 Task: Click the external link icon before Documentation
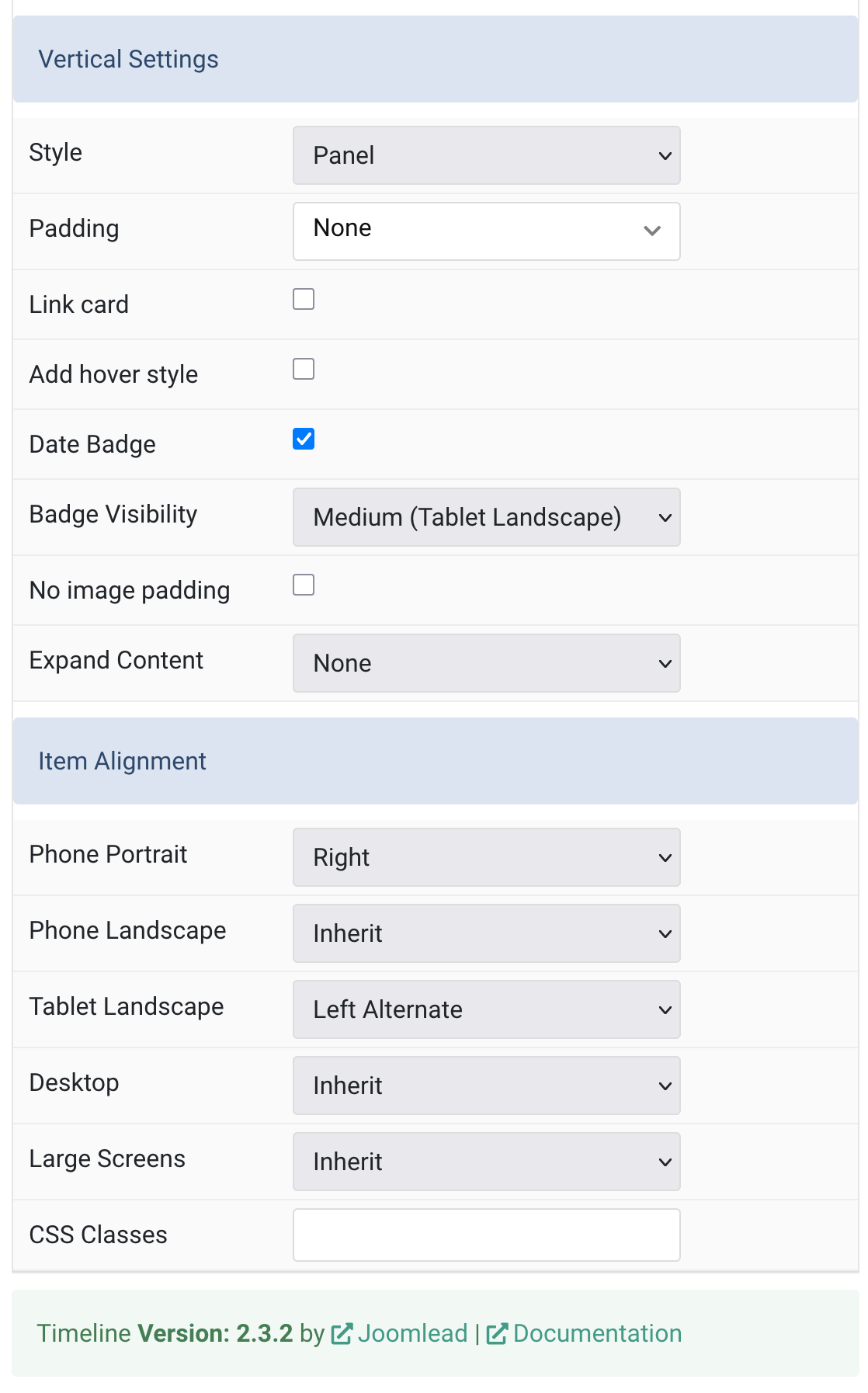(x=497, y=1334)
